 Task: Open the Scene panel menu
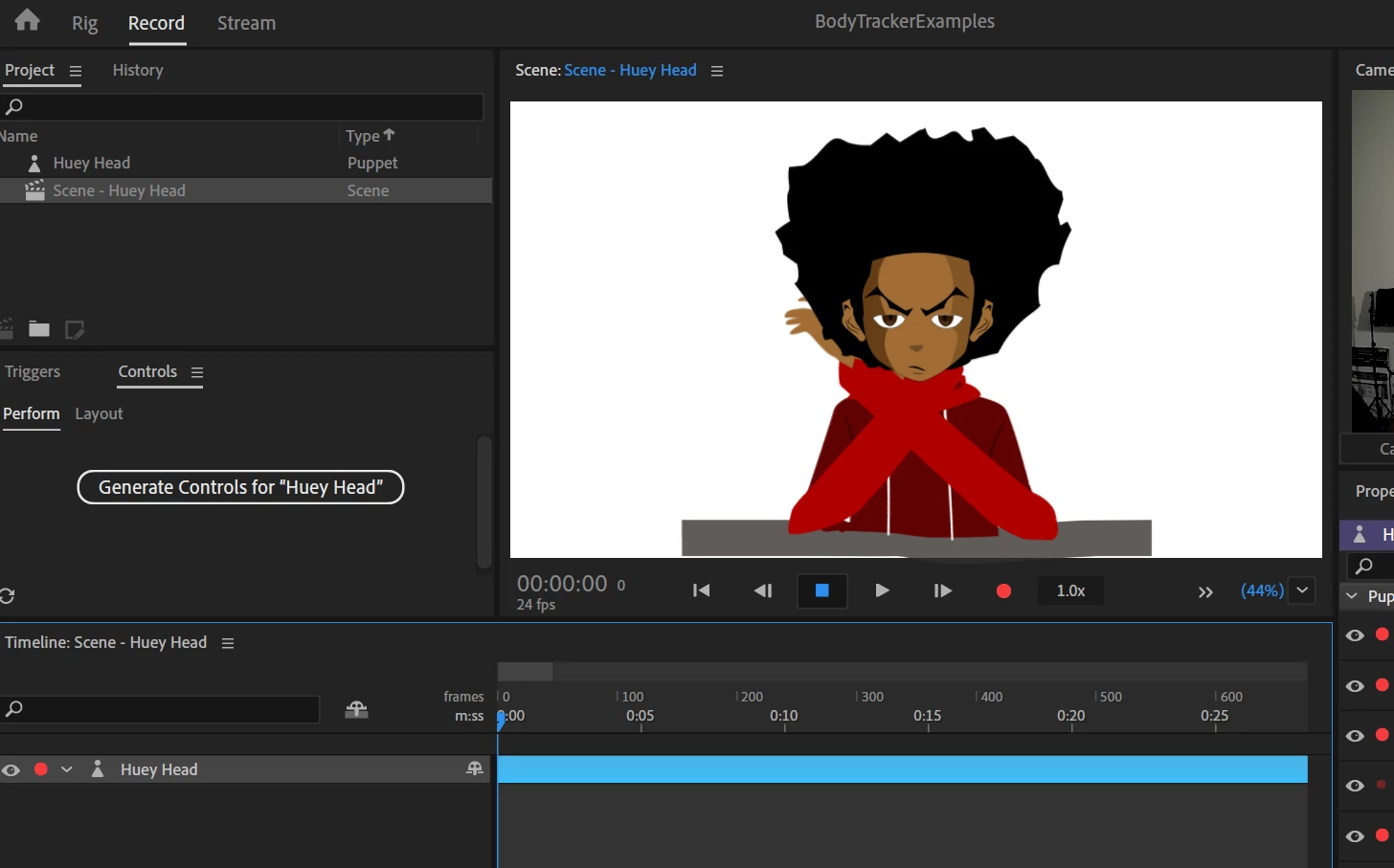717,71
